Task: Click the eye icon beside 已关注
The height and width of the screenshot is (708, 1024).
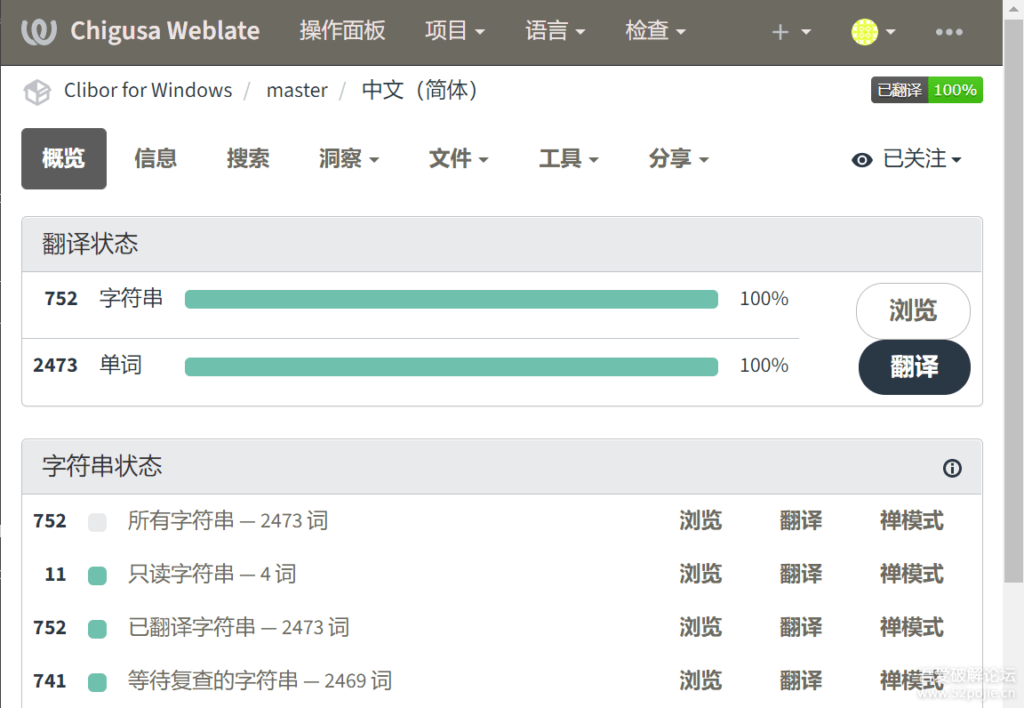Action: click(x=862, y=160)
